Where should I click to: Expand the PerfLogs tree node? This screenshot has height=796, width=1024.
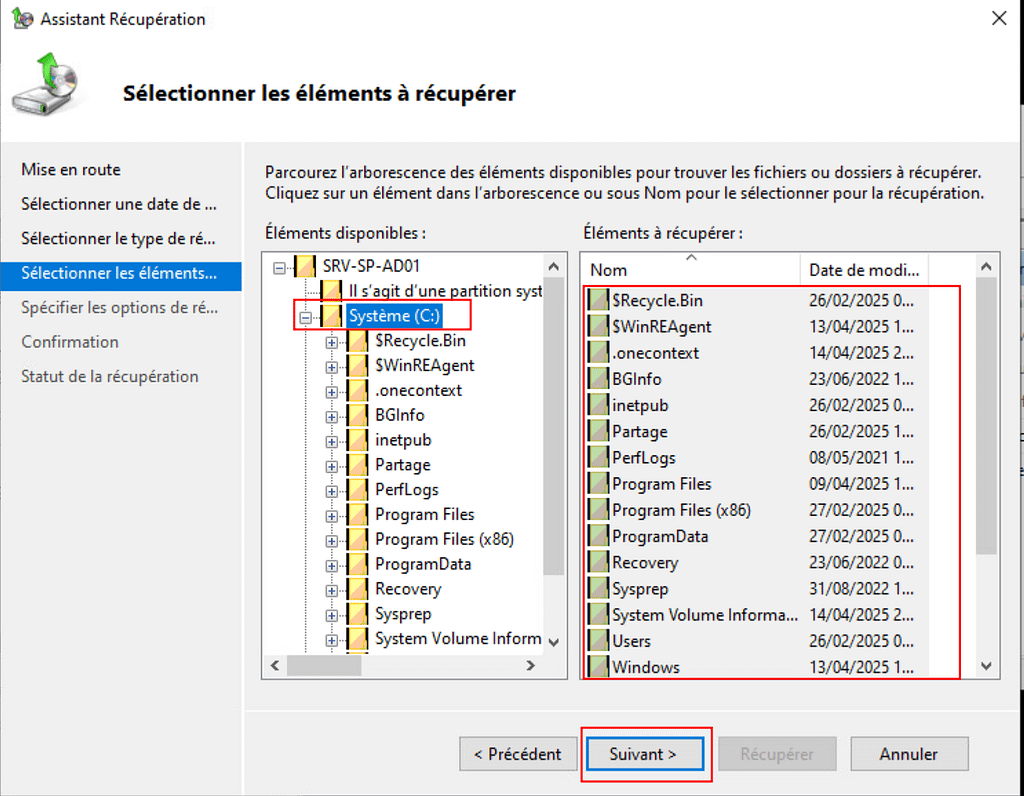click(x=331, y=490)
